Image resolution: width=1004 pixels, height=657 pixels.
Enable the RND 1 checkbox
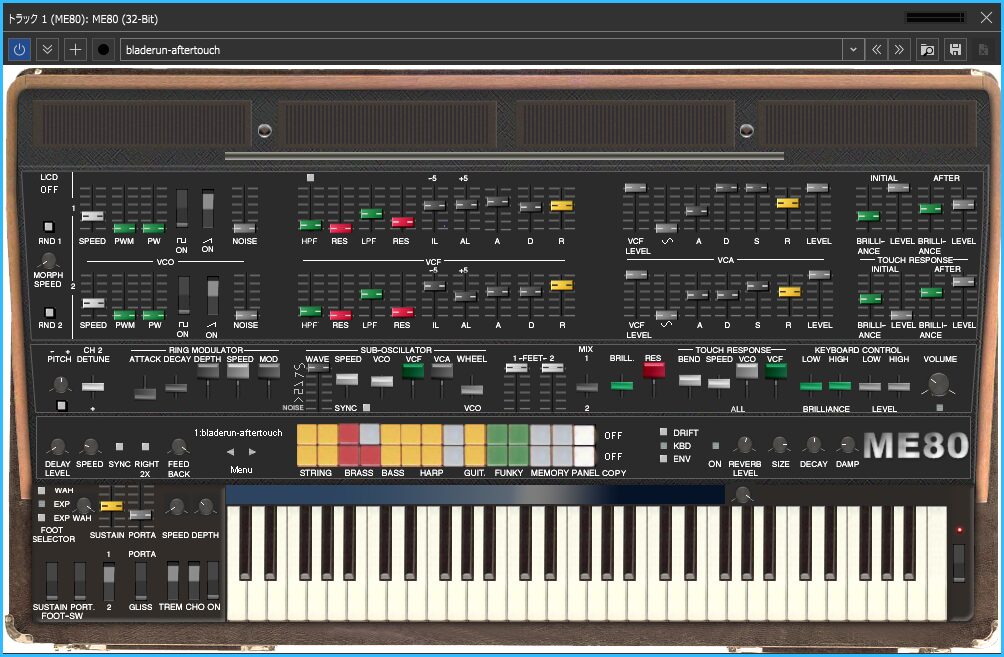tap(48, 227)
